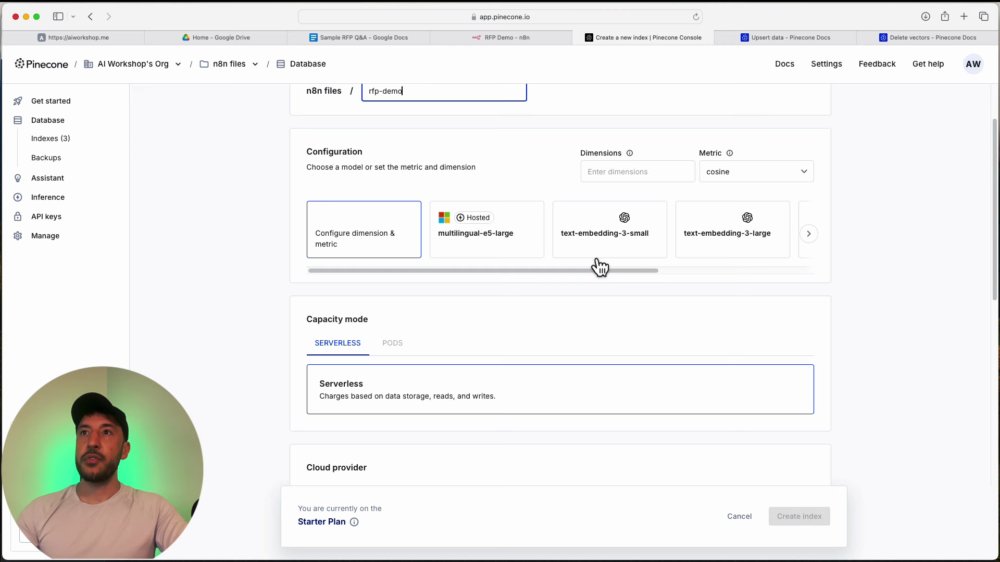The image size is (1000, 562).
Task: Open Settings in header
Action: (x=827, y=64)
